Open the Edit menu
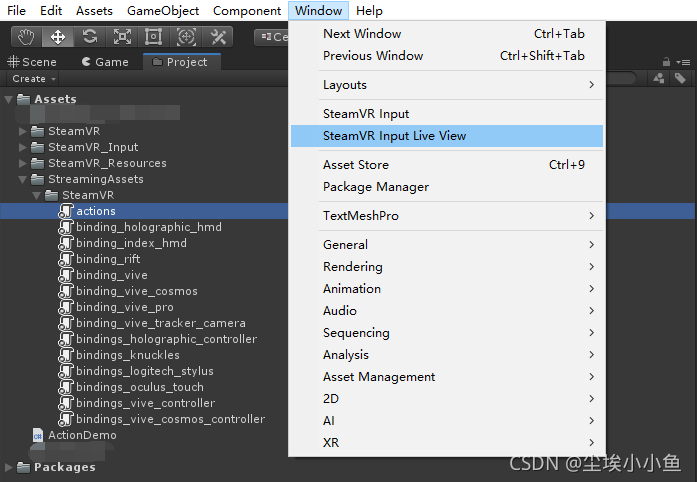This screenshot has width=697, height=482. (51, 10)
